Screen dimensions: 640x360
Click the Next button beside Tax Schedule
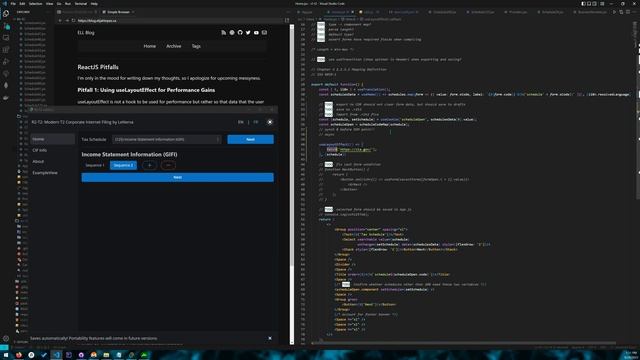251,140
